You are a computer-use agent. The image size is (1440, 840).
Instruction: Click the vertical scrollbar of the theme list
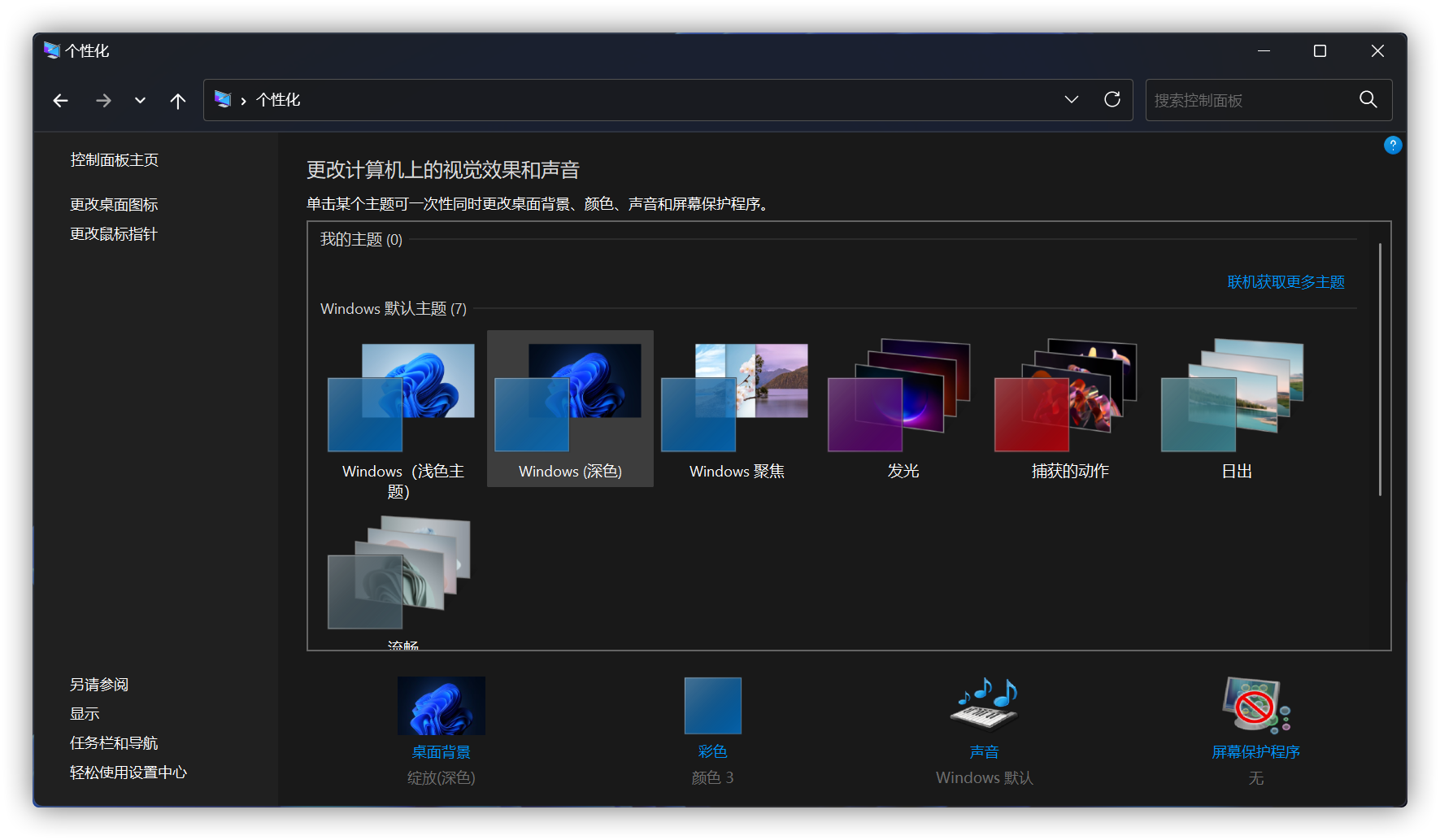click(x=1381, y=366)
